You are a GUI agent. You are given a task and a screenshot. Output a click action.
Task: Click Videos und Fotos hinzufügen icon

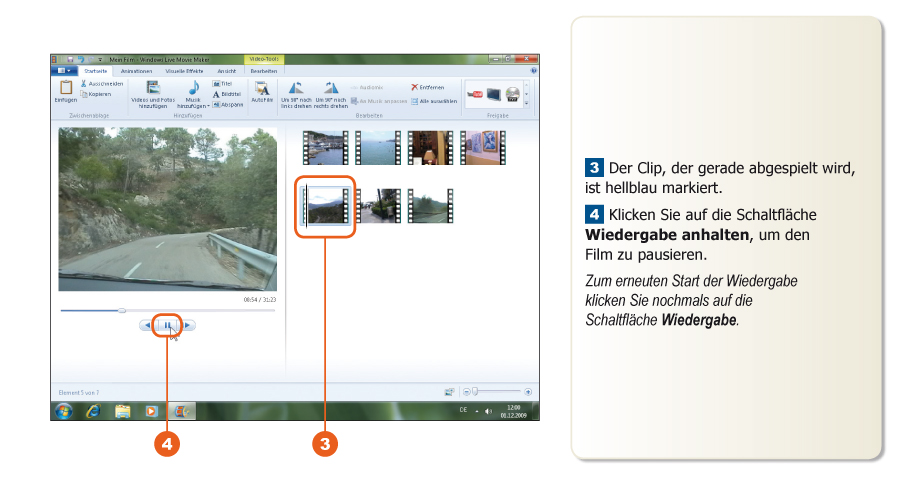(x=153, y=89)
